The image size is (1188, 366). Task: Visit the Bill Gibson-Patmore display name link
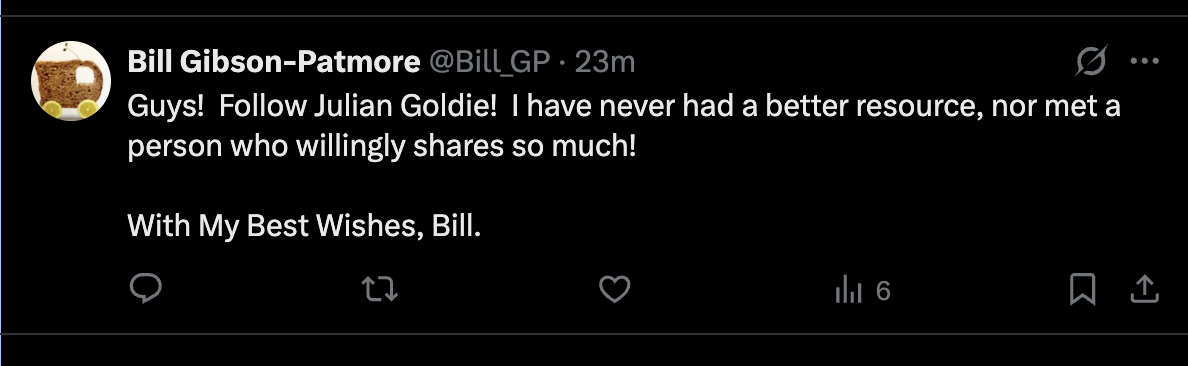coord(274,62)
